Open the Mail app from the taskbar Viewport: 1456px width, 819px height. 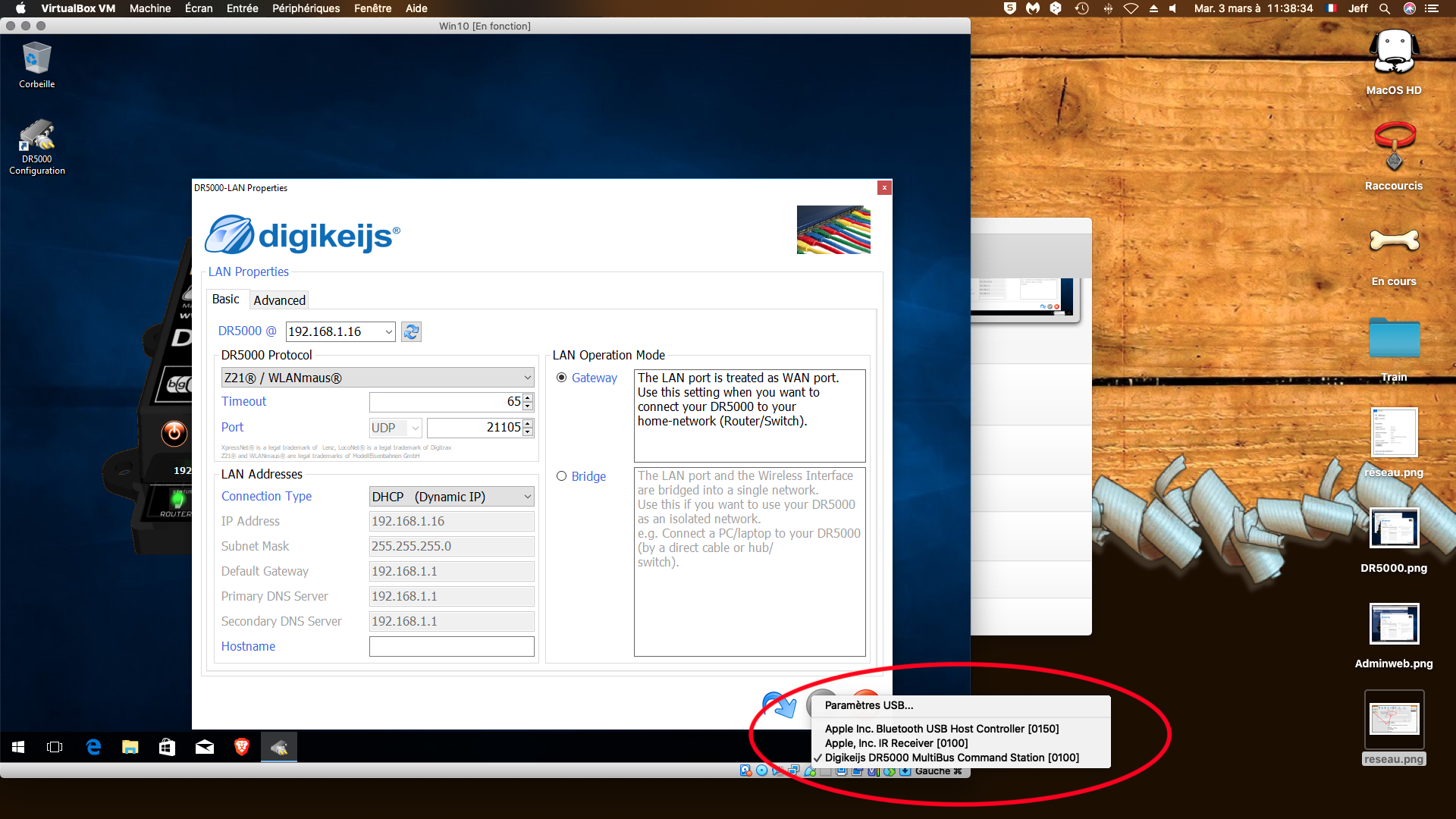point(205,748)
